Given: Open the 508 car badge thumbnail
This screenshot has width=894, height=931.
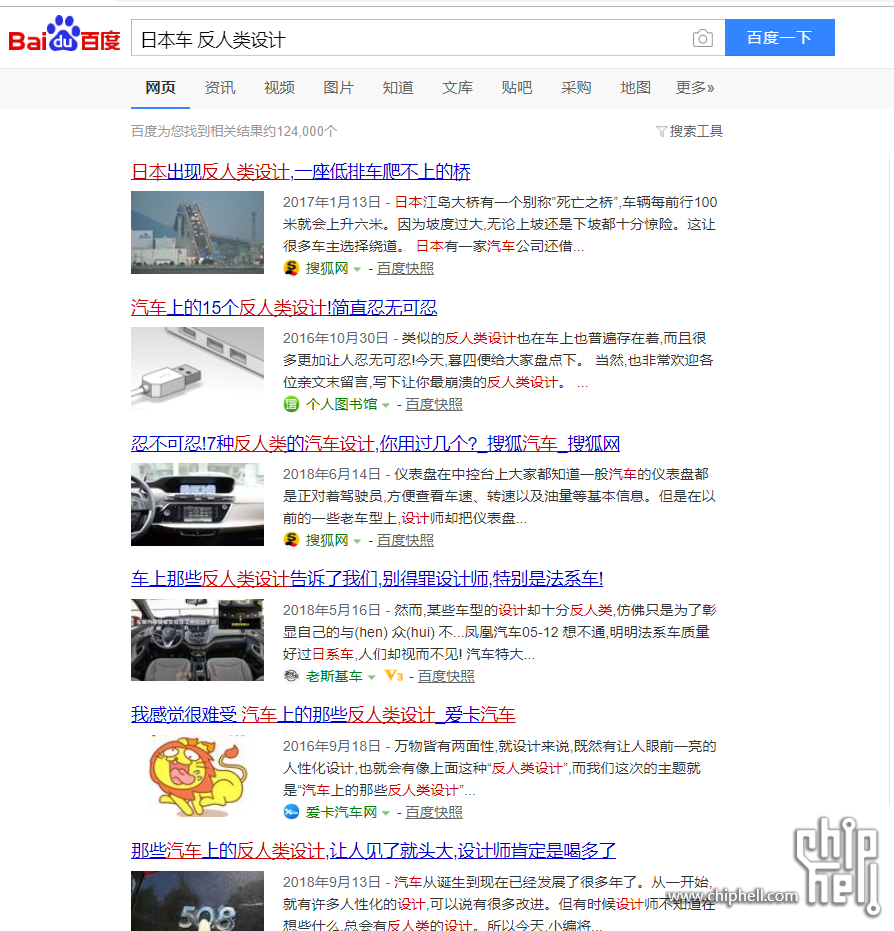Looking at the screenshot, I should tap(197, 901).
